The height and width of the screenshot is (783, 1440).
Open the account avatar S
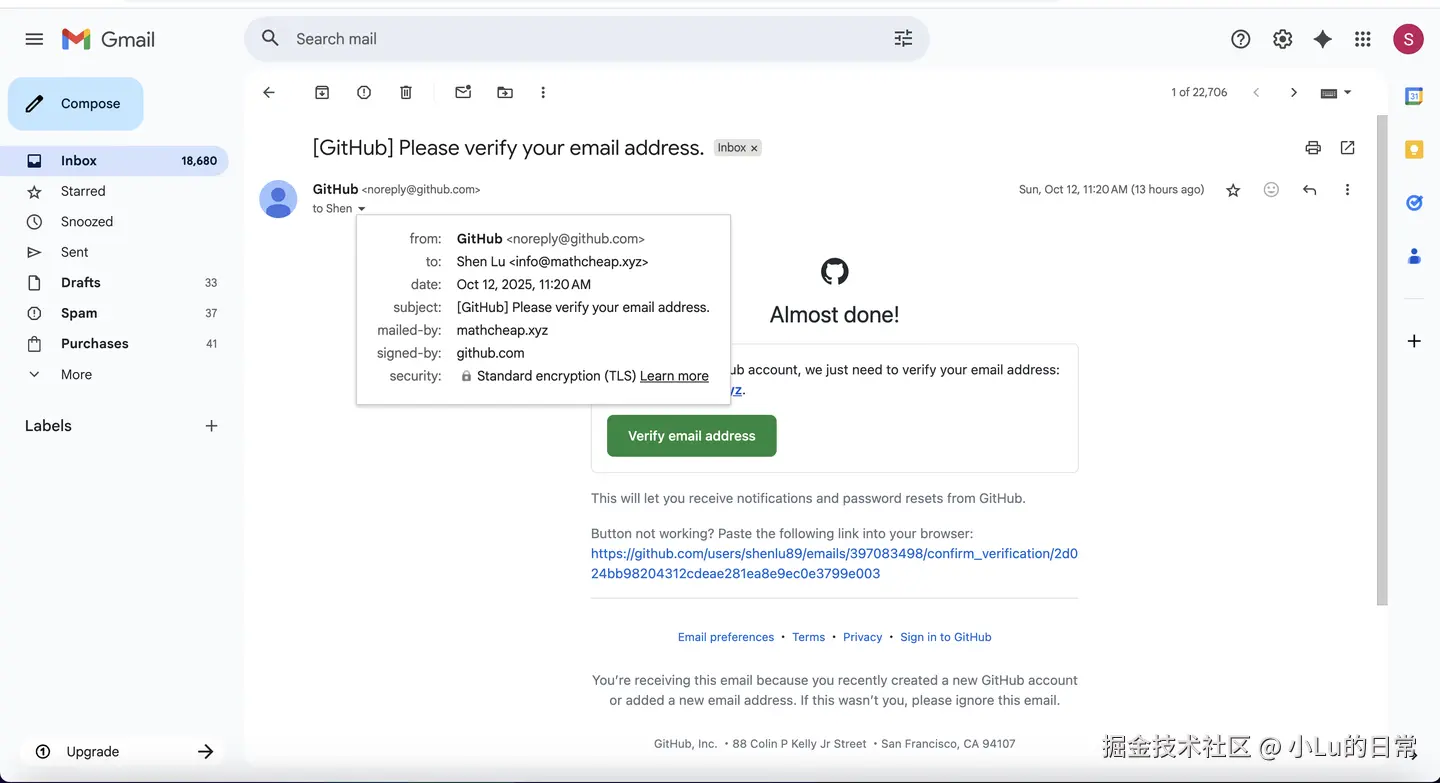(x=1408, y=39)
